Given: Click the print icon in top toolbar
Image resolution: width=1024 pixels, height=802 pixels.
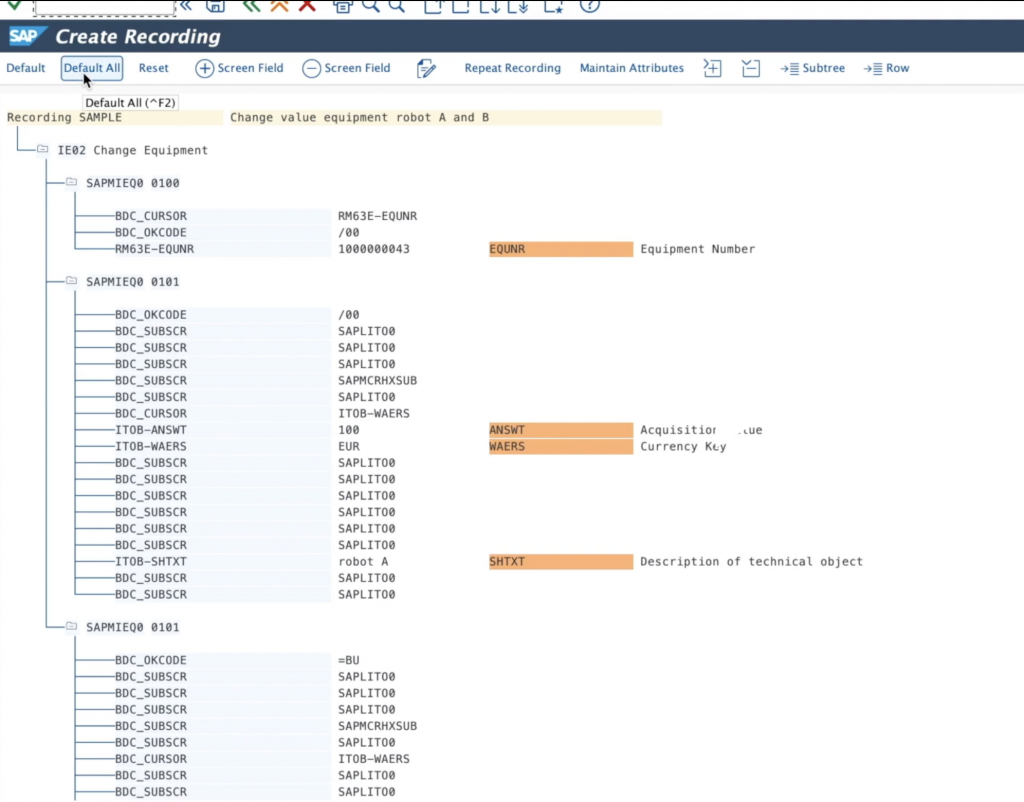Looking at the screenshot, I should pos(343,5).
